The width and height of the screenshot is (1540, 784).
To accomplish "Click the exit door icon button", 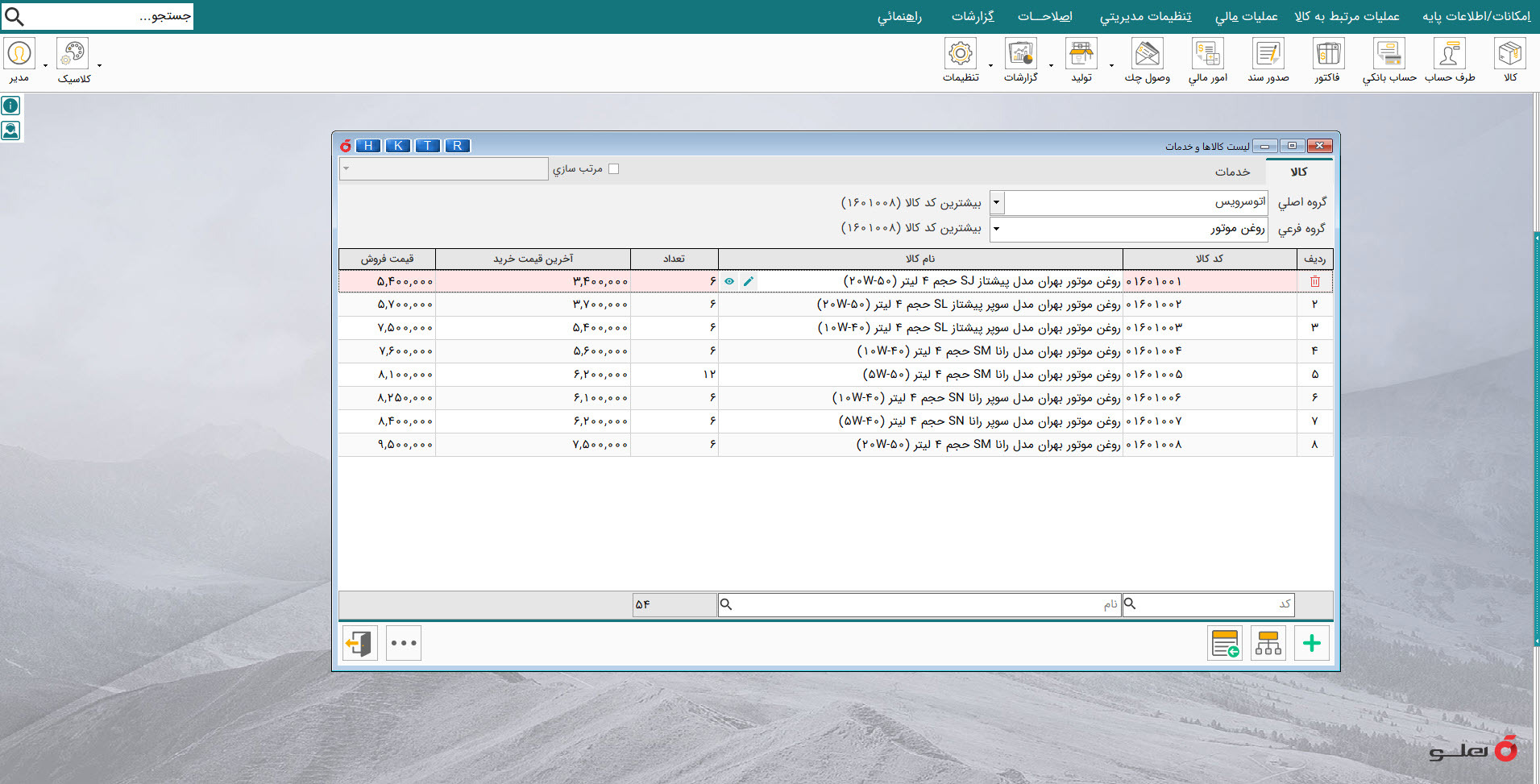I will (x=359, y=643).
